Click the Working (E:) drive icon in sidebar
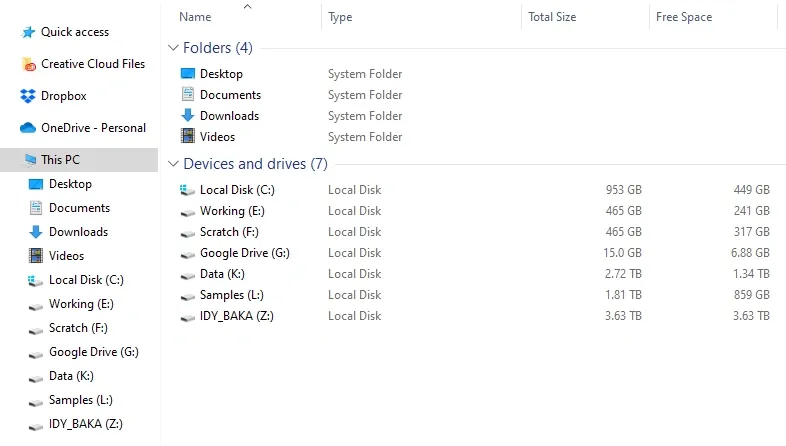786x446 pixels. 36,306
